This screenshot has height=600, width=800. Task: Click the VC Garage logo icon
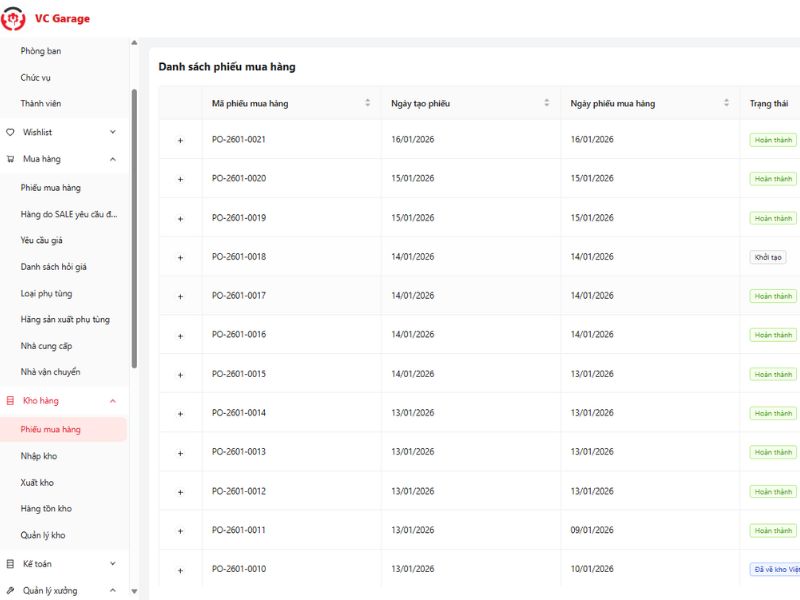pos(13,19)
